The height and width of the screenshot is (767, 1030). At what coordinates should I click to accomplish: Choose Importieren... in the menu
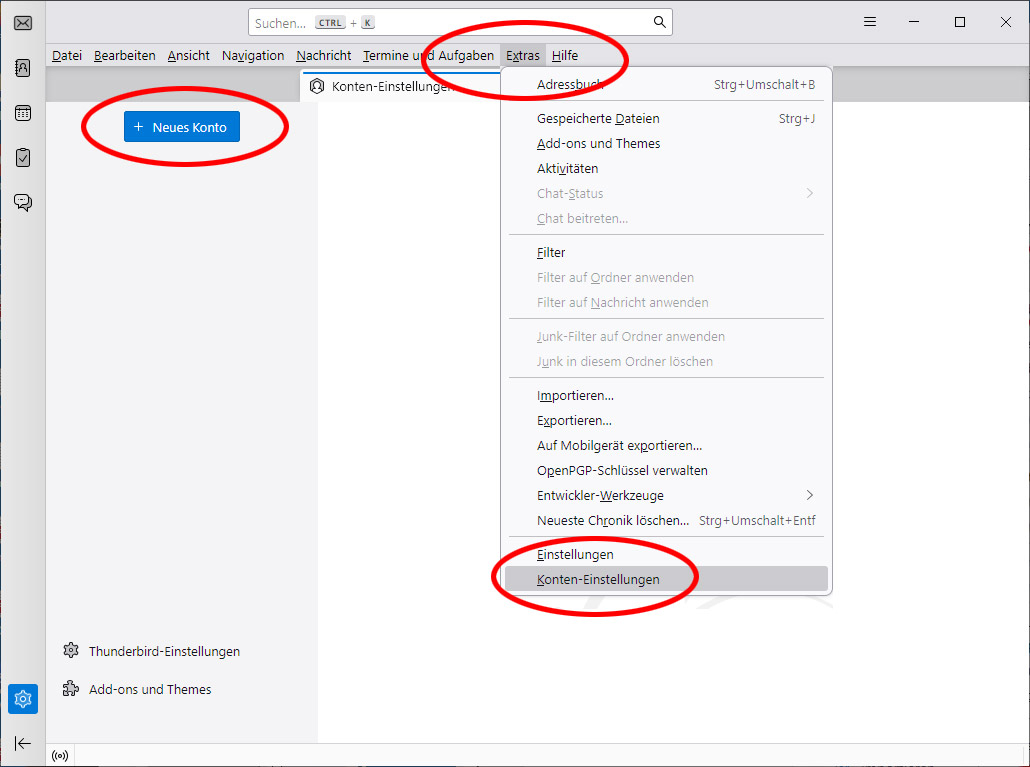coord(666,396)
